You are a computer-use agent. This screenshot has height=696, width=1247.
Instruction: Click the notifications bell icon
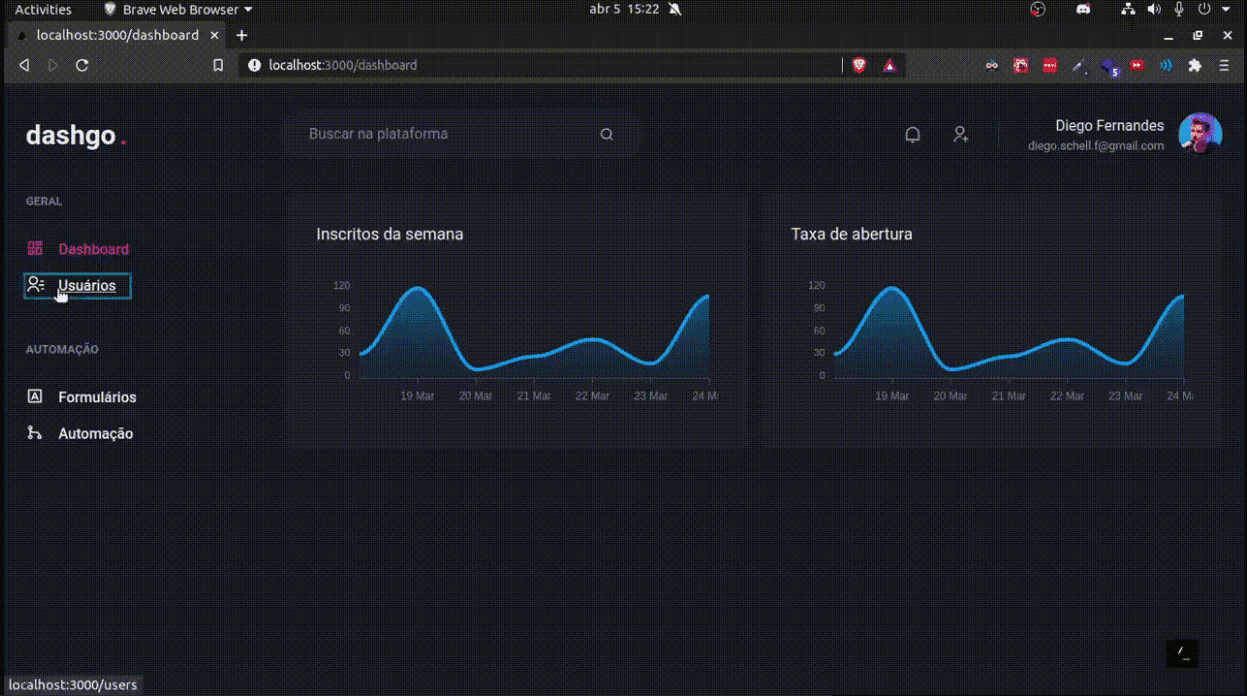click(912, 134)
